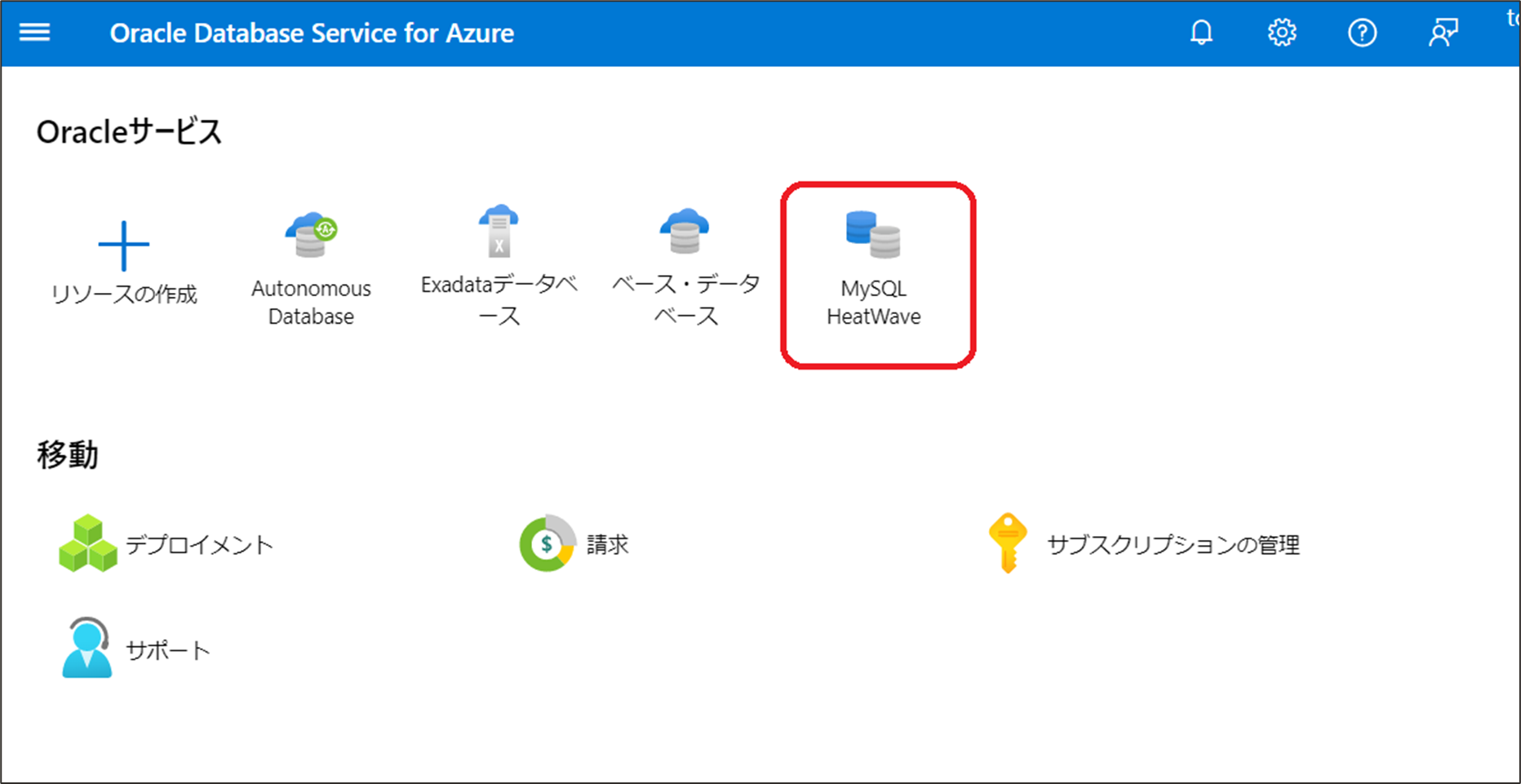Click the サポート headset person icon

[86, 648]
